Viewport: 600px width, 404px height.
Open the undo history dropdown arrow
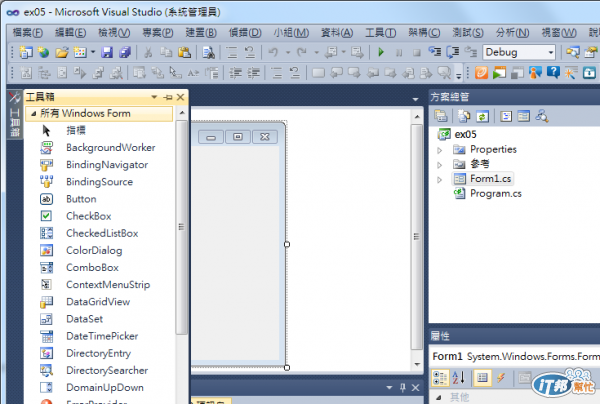coord(288,52)
